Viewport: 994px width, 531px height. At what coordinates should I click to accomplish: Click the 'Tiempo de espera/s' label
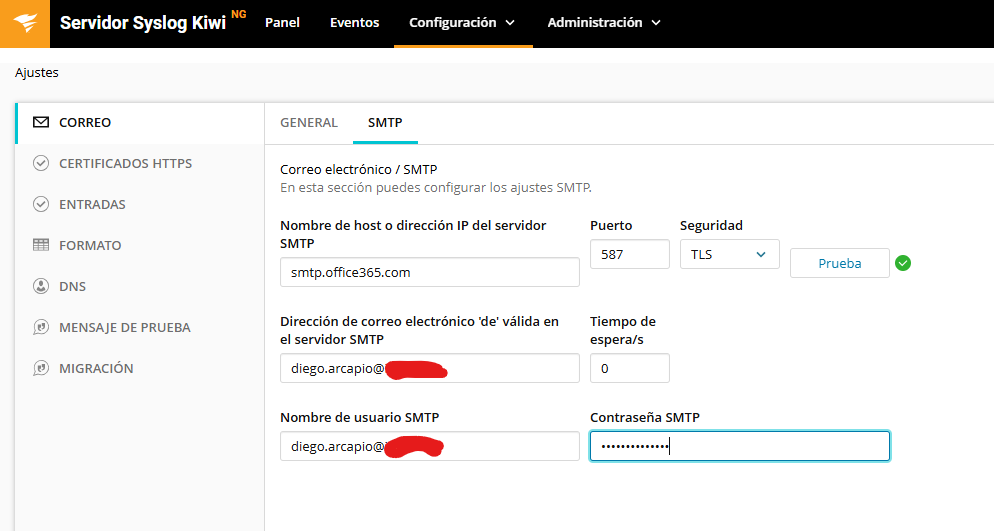pyautogui.click(x=623, y=330)
